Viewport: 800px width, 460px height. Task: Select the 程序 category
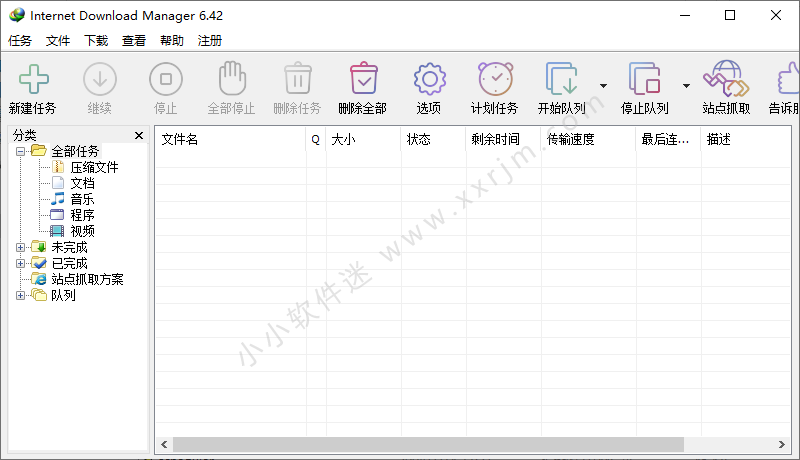pyautogui.click(x=82, y=215)
